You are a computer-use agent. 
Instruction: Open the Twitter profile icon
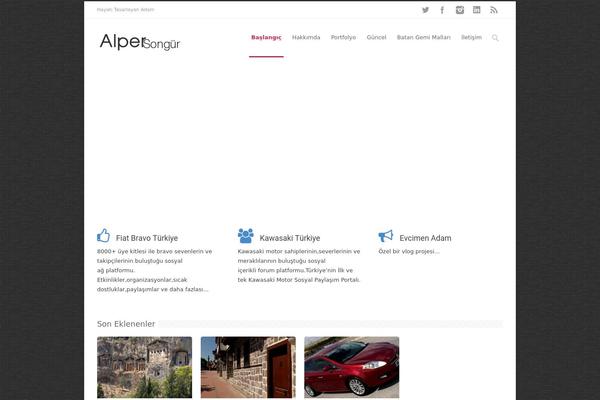(x=425, y=10)
